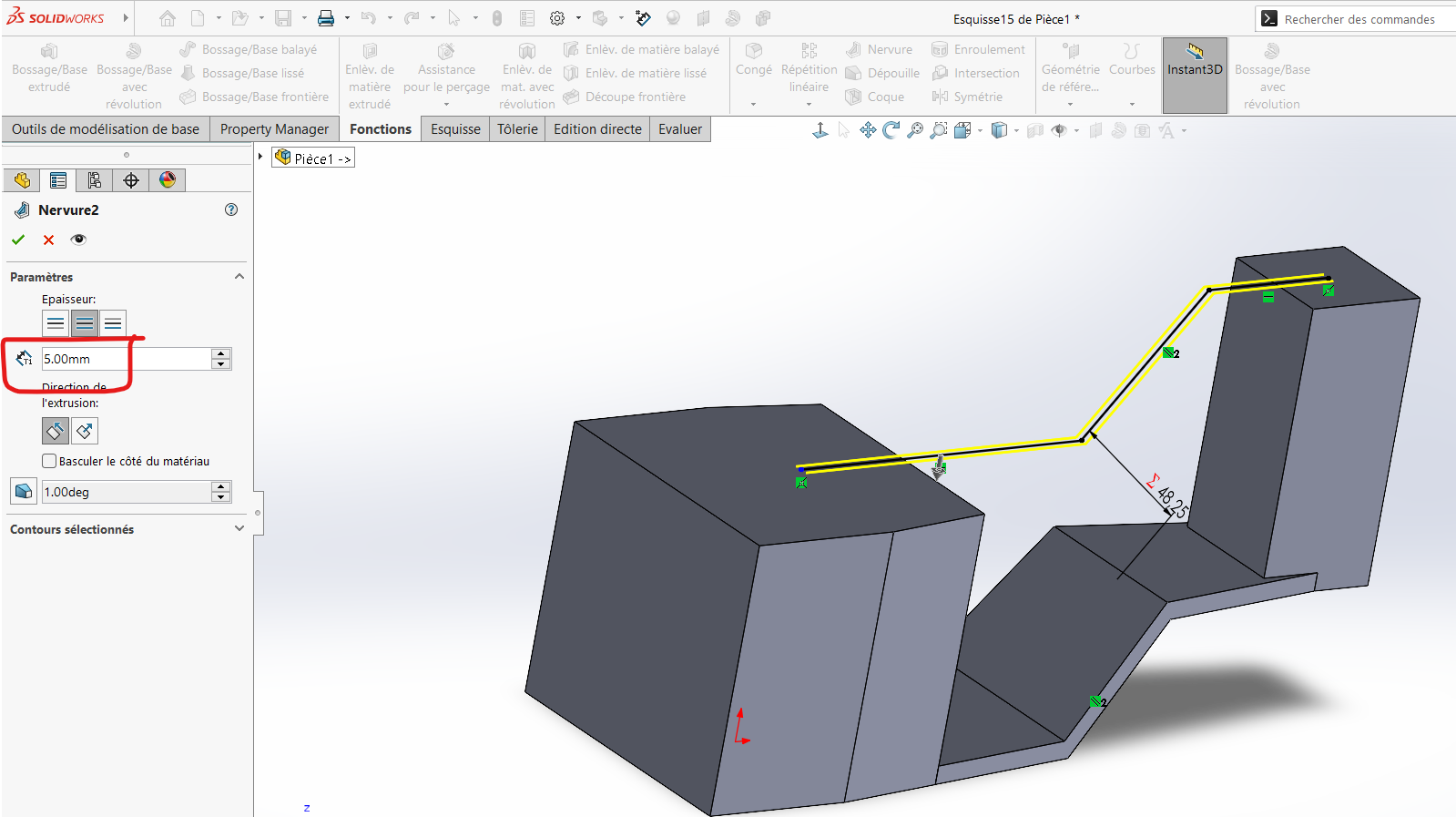This screenshot has height=817, width=1456.
Task: Open the Options gear icon
Action: [x=557, y=18]
